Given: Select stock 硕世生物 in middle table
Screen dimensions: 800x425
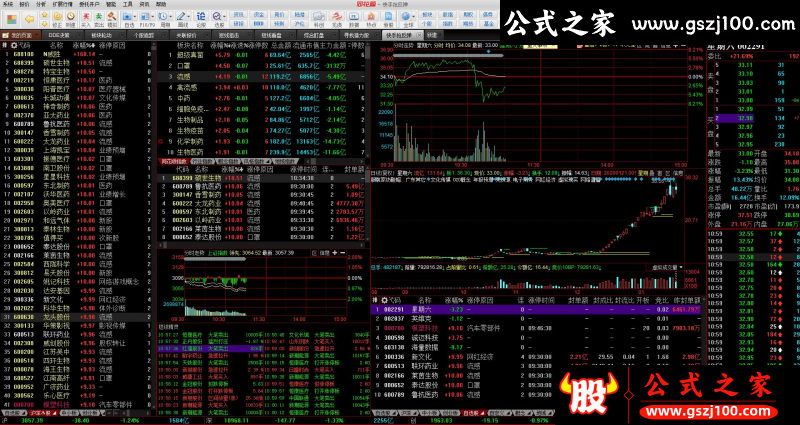Looking at the screenshot, I should click(x=261, y=178).
